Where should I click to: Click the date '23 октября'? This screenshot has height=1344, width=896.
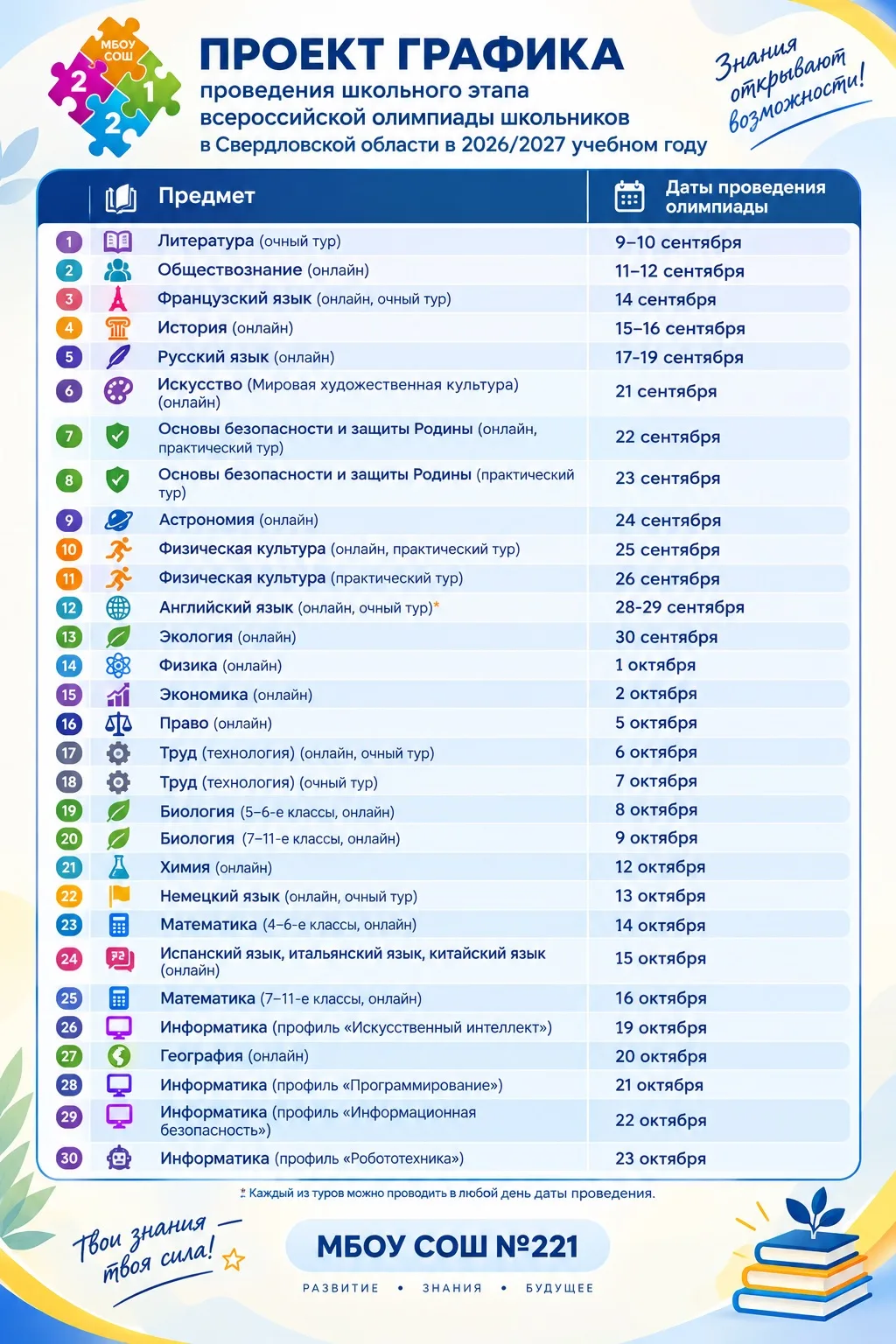661,1158
